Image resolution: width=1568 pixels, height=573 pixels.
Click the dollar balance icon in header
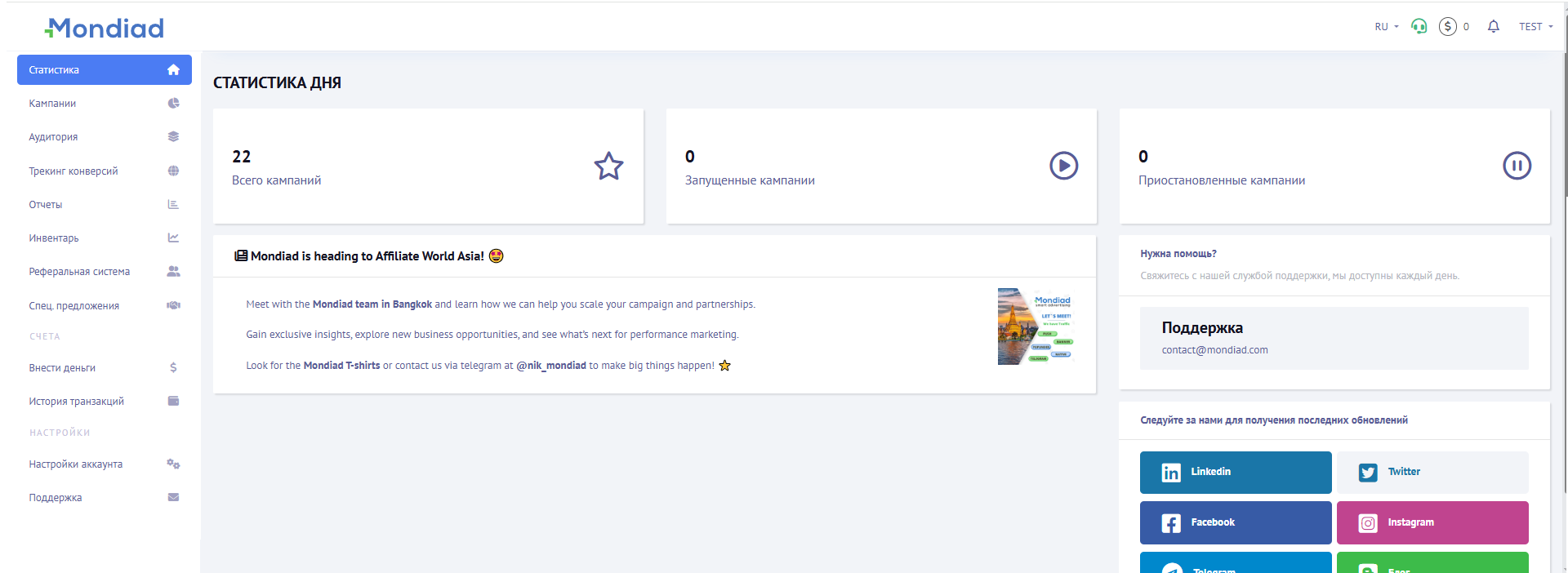point(1448,27)
